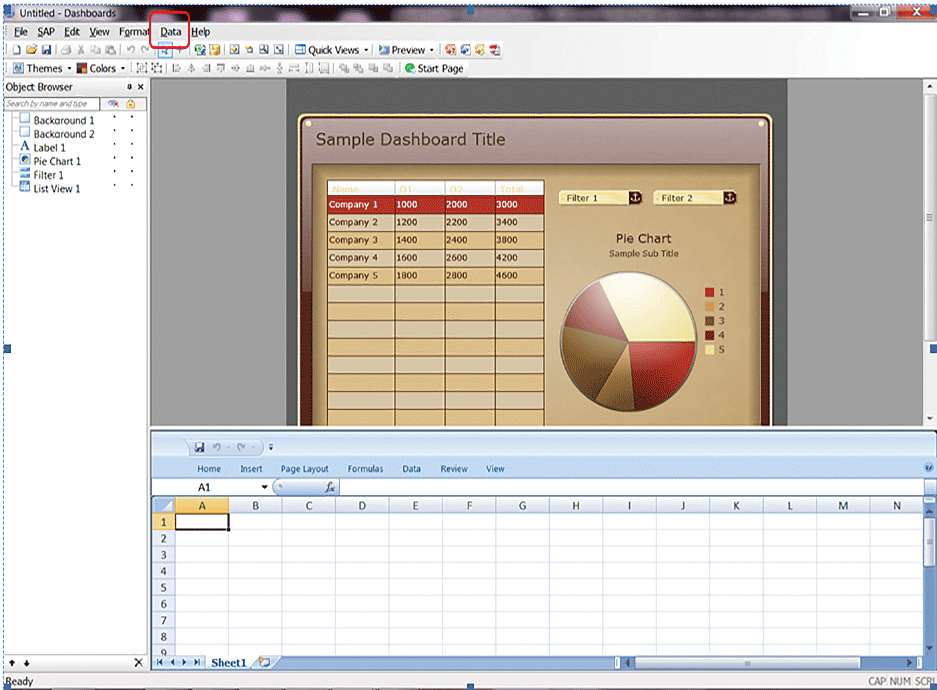Expand the Colors dropdown arrow
The height and width of the screenshot is (690, 937).
point(123,69)
